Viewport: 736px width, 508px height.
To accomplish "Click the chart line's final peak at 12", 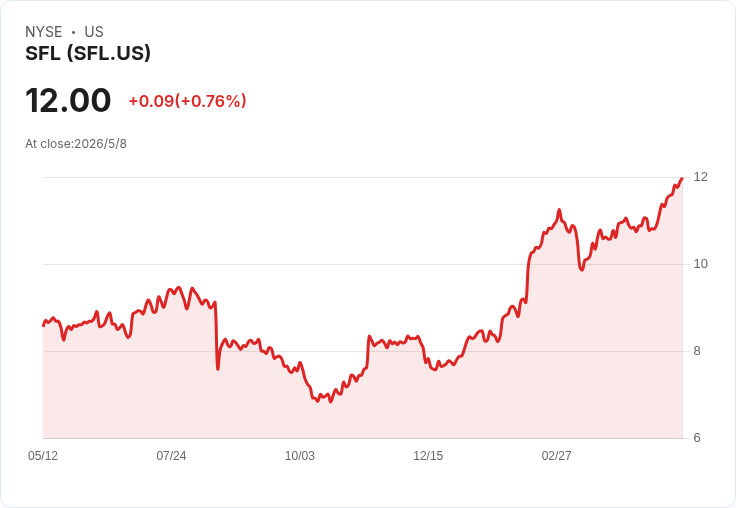I will pyautogui.click(x=682, y=178).
